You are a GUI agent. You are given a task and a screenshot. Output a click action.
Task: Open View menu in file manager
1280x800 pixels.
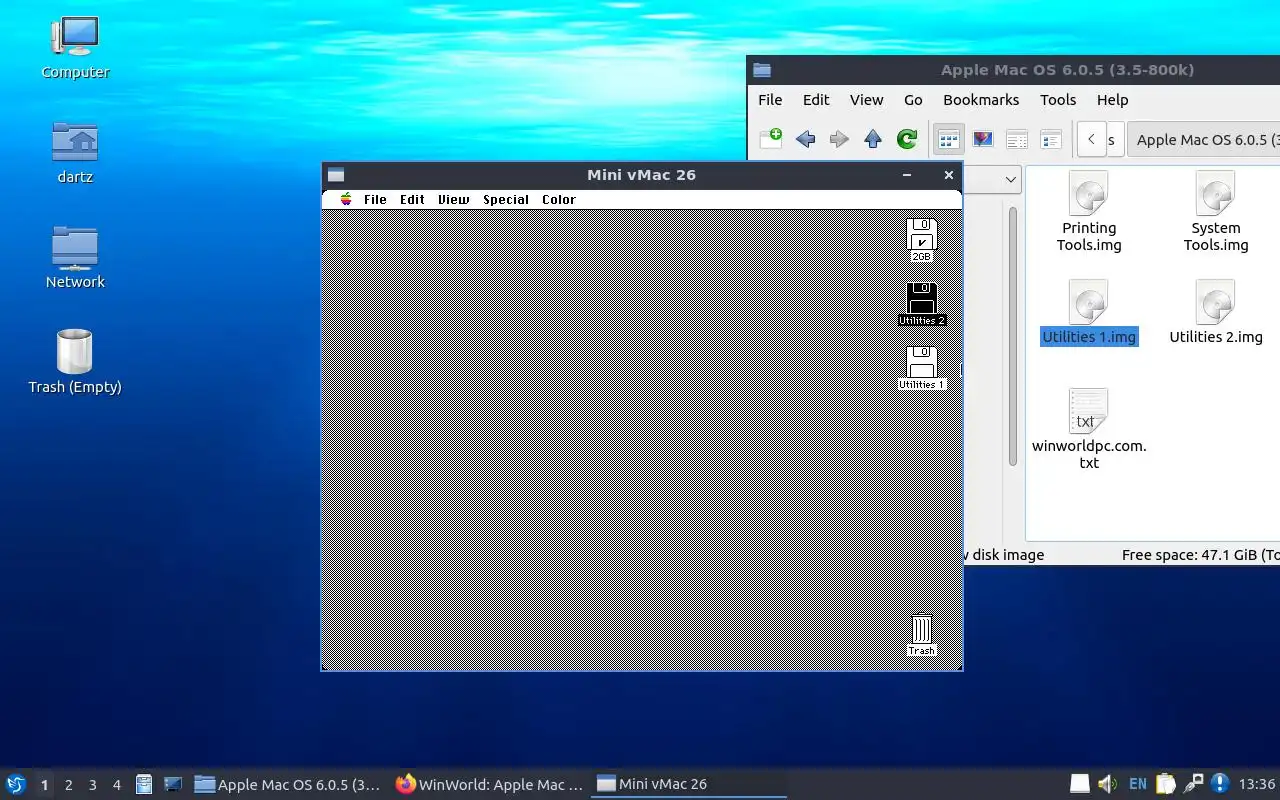click(866, 100)
